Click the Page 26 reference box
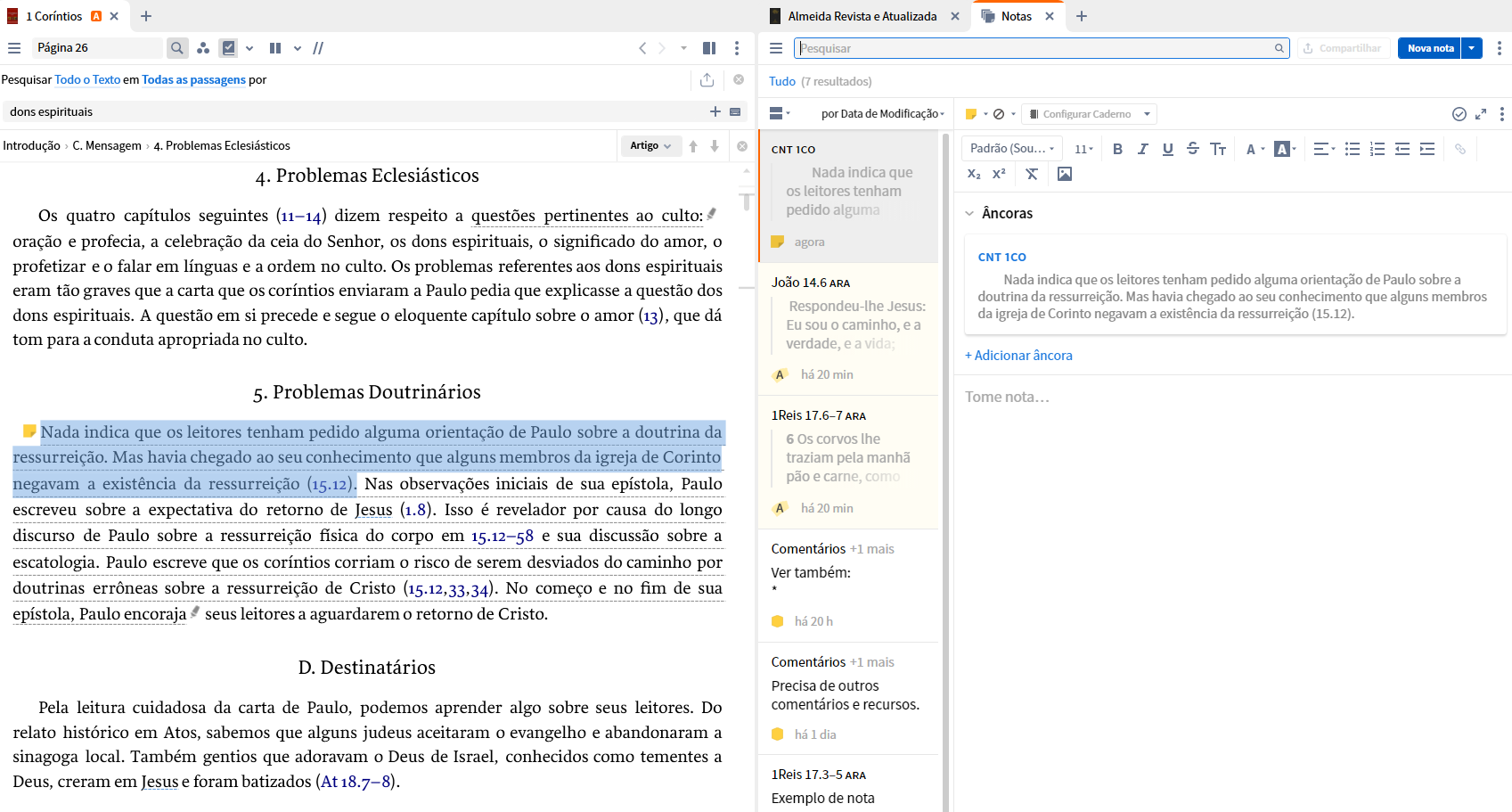Viewport: 1512px width, 812px height. click(98, 48)
